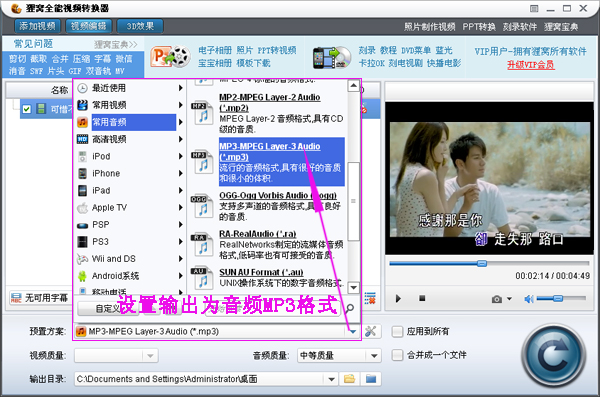Click the DVD burning promo icon
The image size is (600, 397).
(332, 57)
